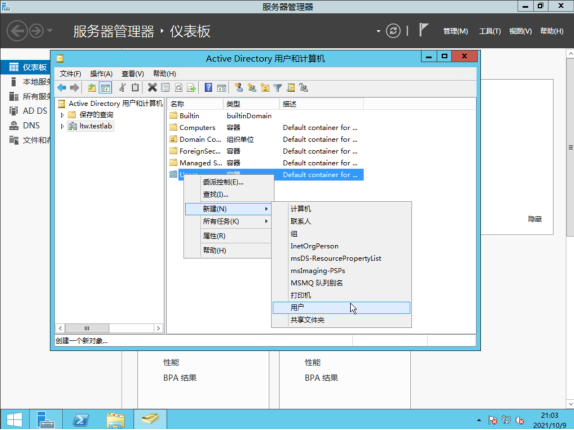Select MSMQ 队列别名 entry
Image resolution: width=574 pixels, height=430 pixels.
click(341, 283)
